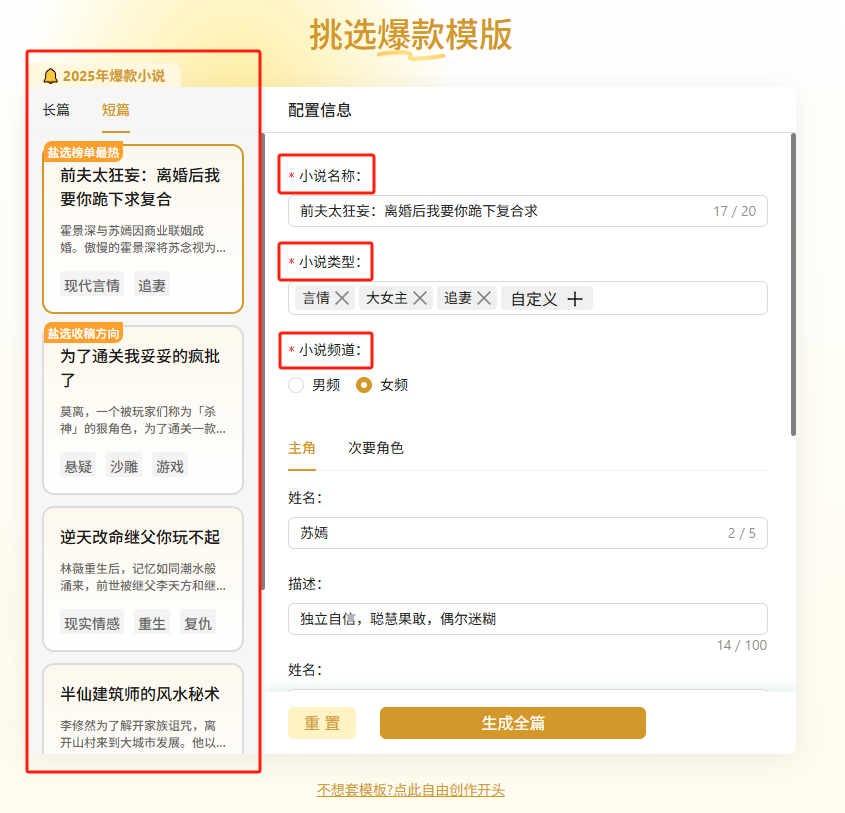Click the 重置 button
The image size is (845, 813).
point(322,723)
